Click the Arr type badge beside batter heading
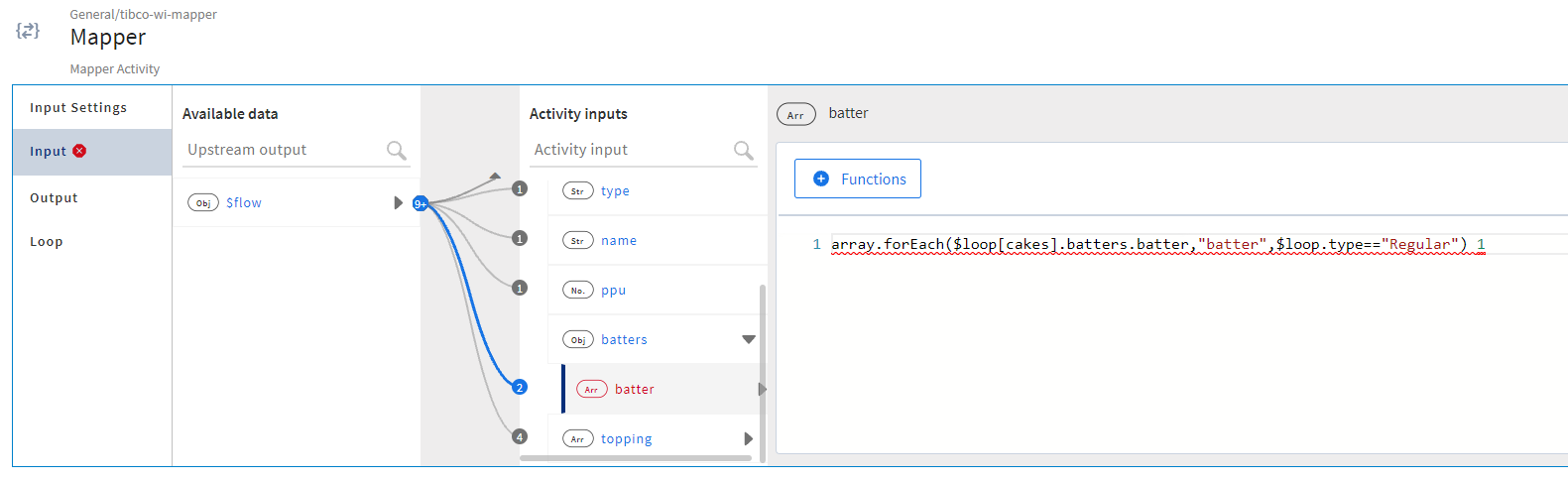The image size is (1568, 481). (x=795, y=114)
